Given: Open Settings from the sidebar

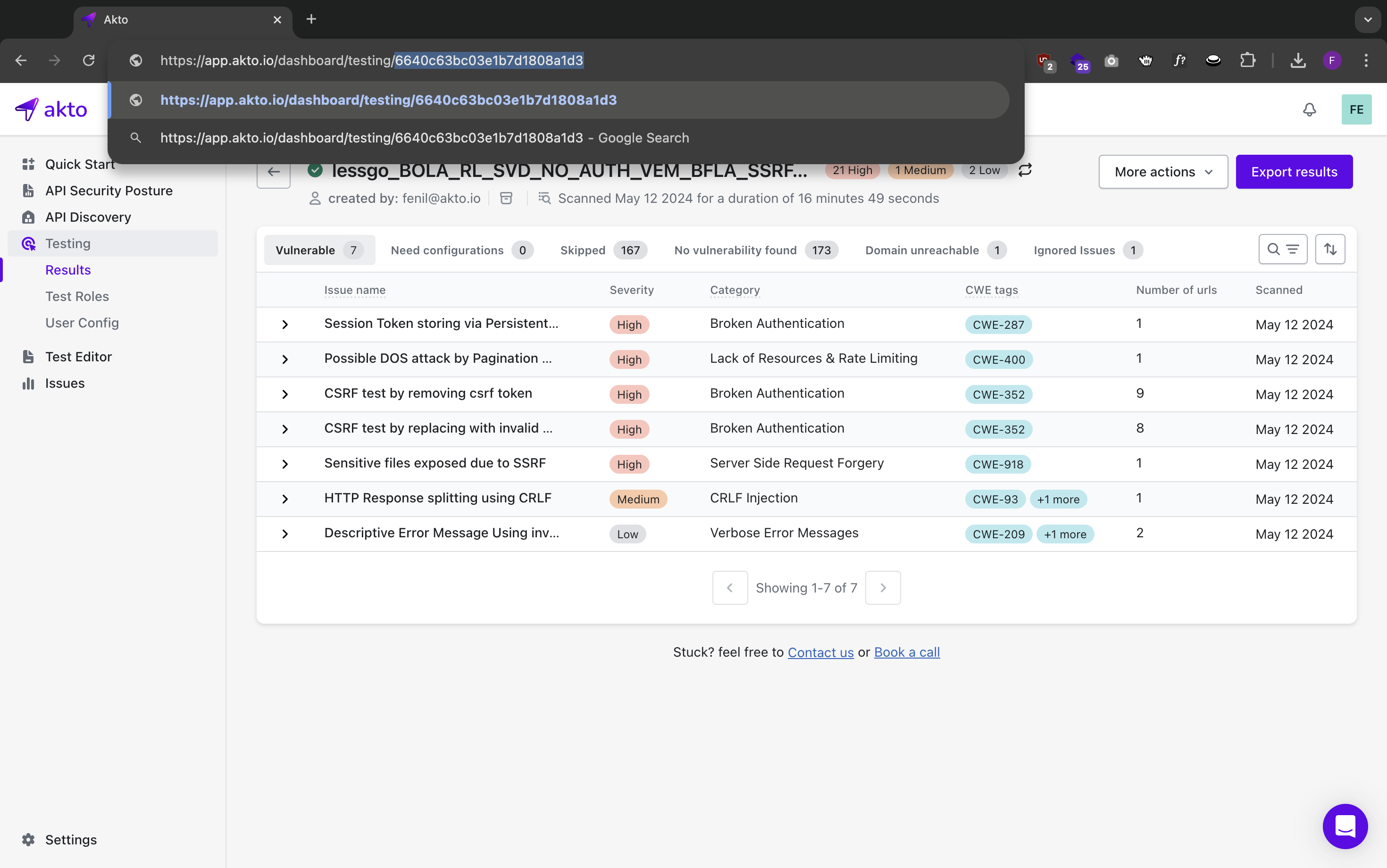Looking at the screenshot, I should click(x=71, y=839).
